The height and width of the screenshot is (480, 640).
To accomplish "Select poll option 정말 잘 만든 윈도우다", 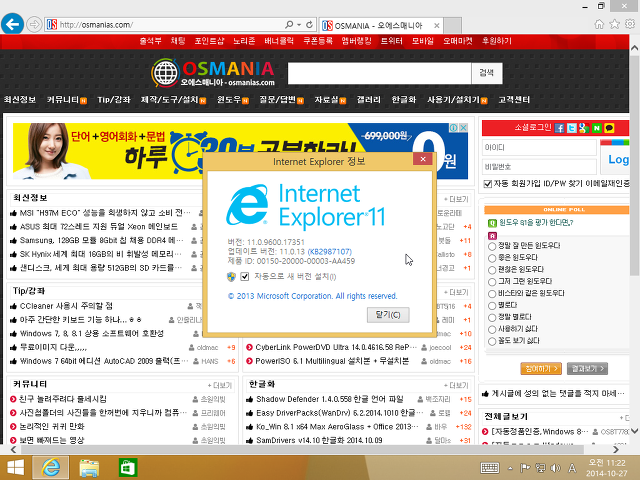I will [492, 246].
